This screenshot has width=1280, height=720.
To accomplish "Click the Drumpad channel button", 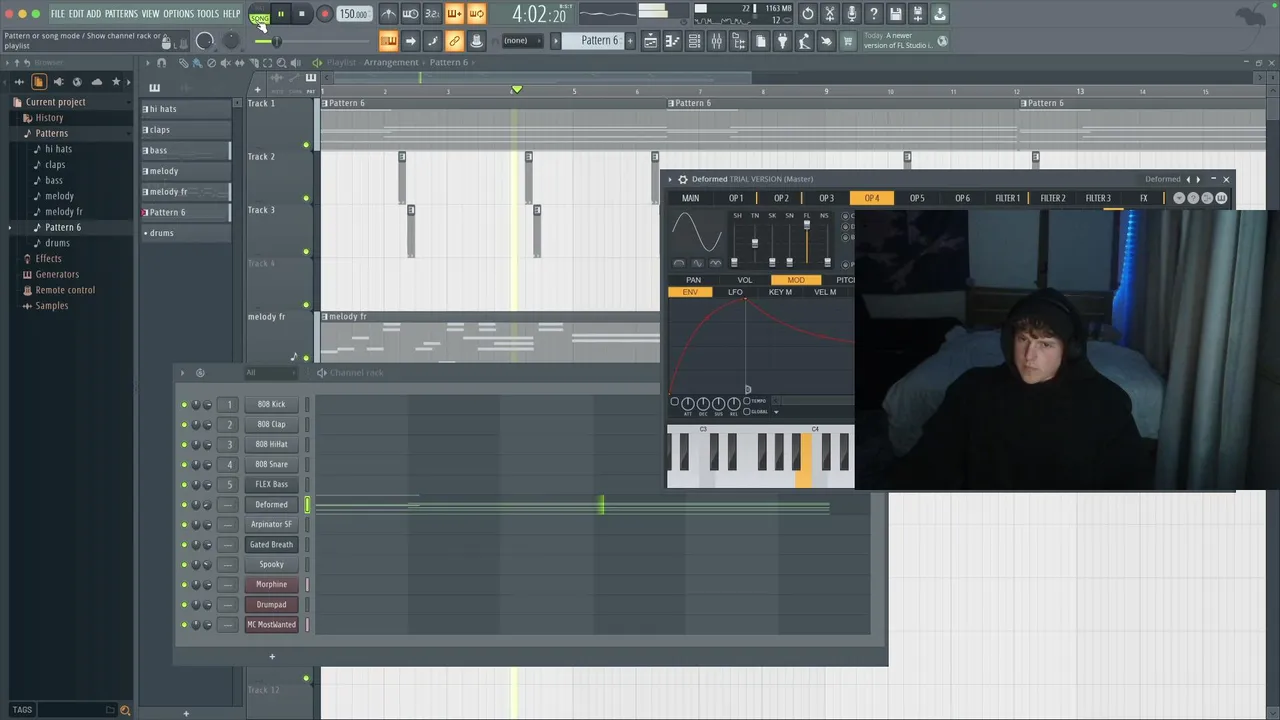I will [x=271, y=605].
